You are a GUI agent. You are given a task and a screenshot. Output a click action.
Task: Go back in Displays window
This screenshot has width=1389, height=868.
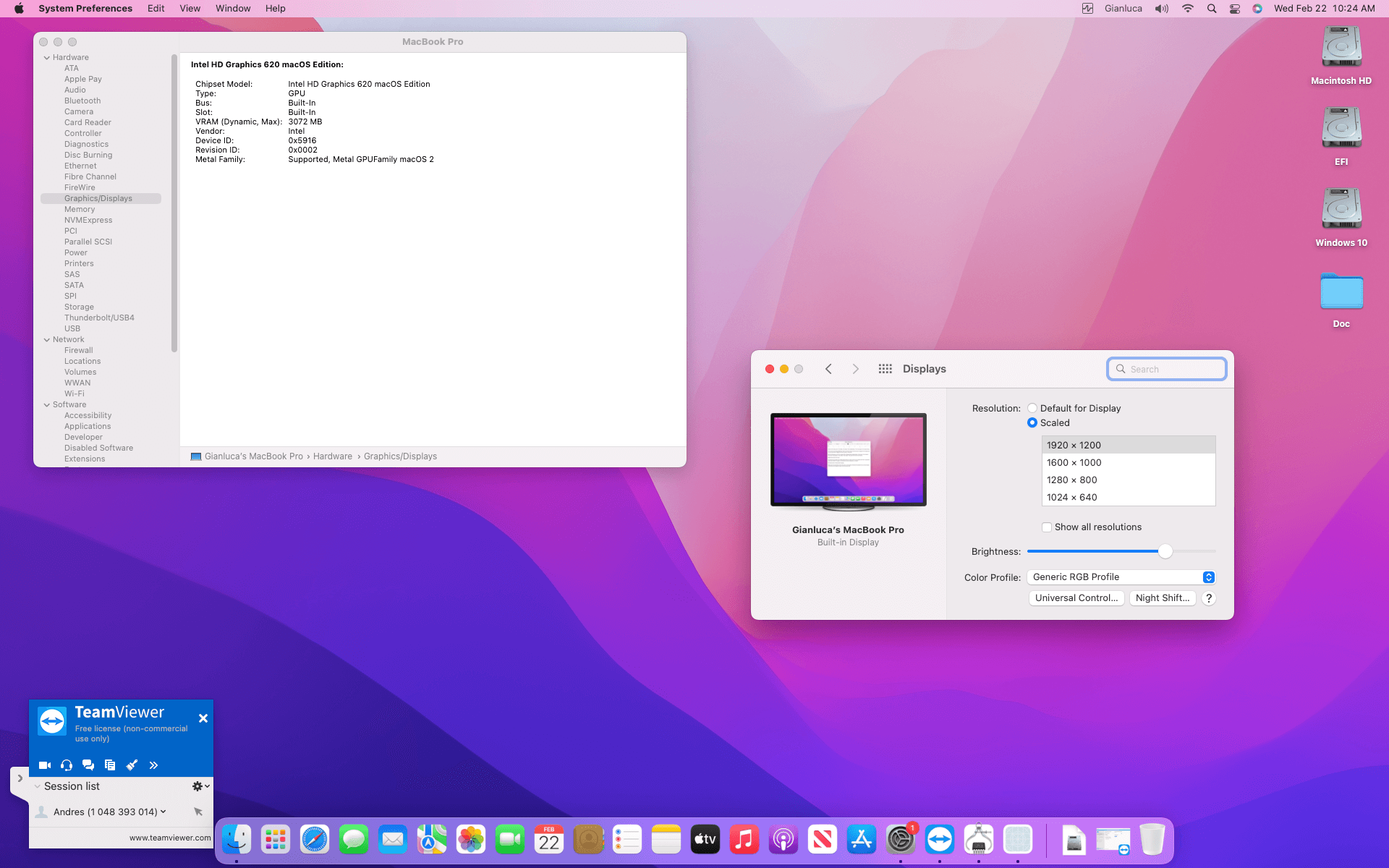tap(828, 369)
